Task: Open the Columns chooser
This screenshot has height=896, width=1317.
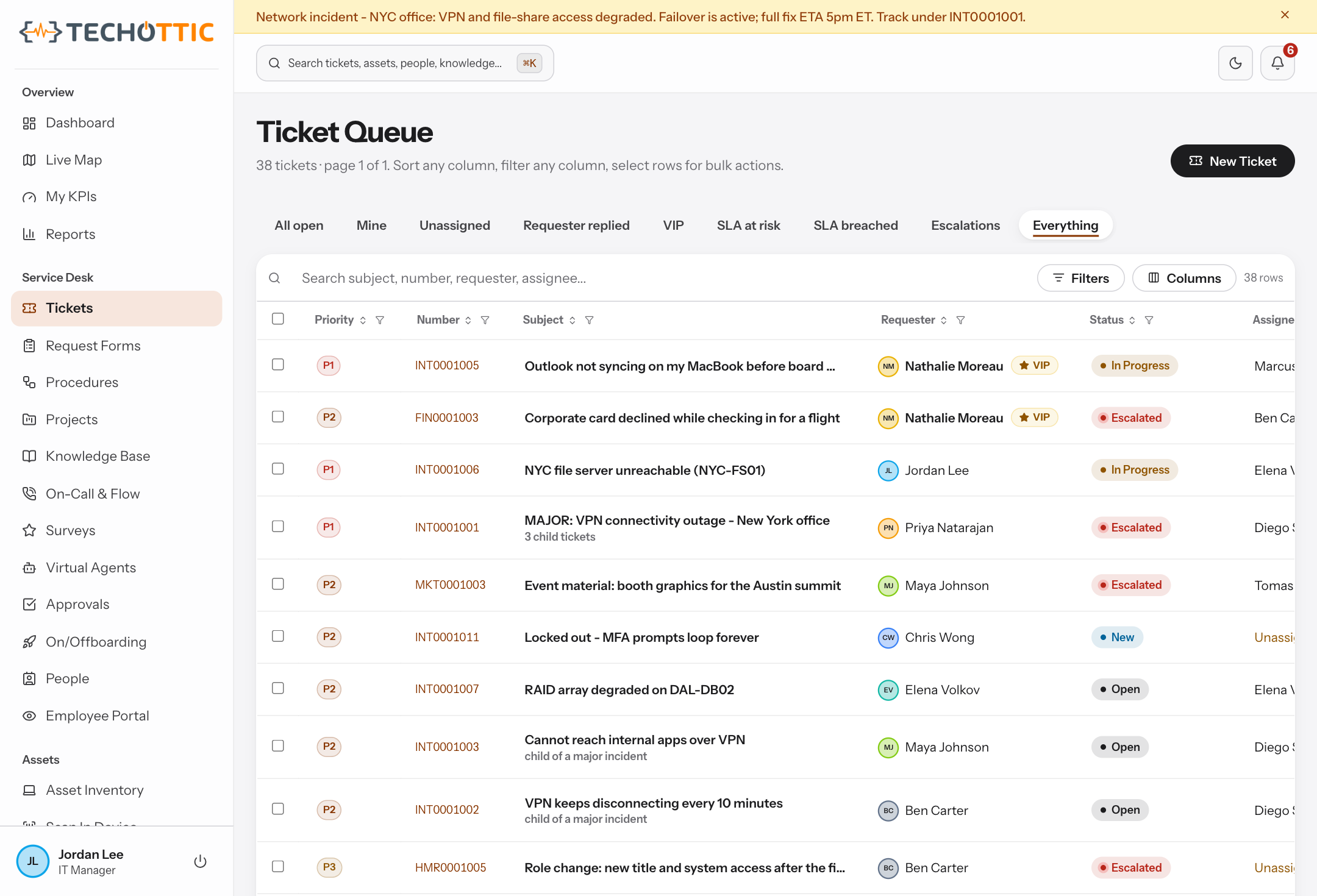Action: [1184, 278]
